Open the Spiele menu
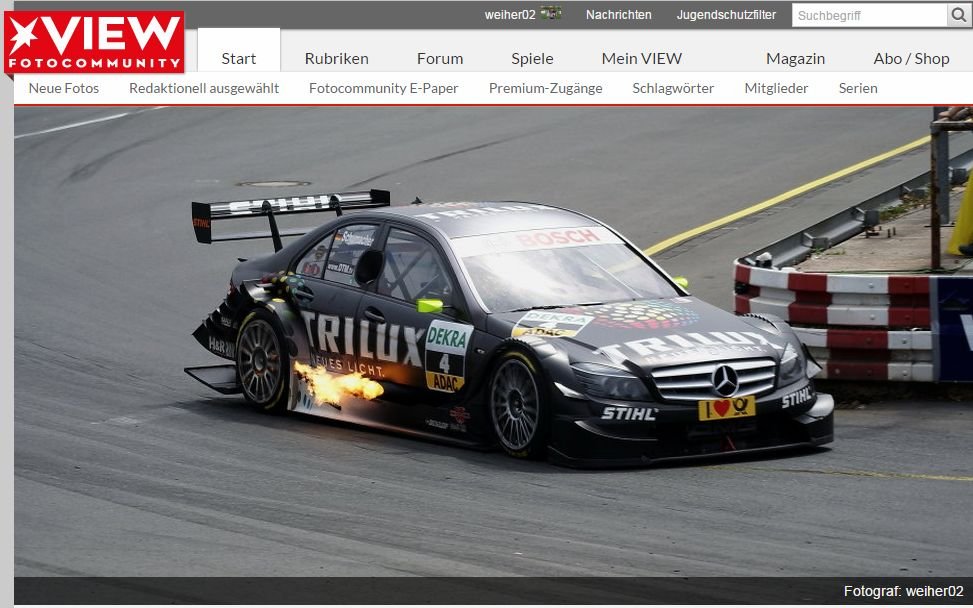973x608 pixels. click(x=532, y=58)
